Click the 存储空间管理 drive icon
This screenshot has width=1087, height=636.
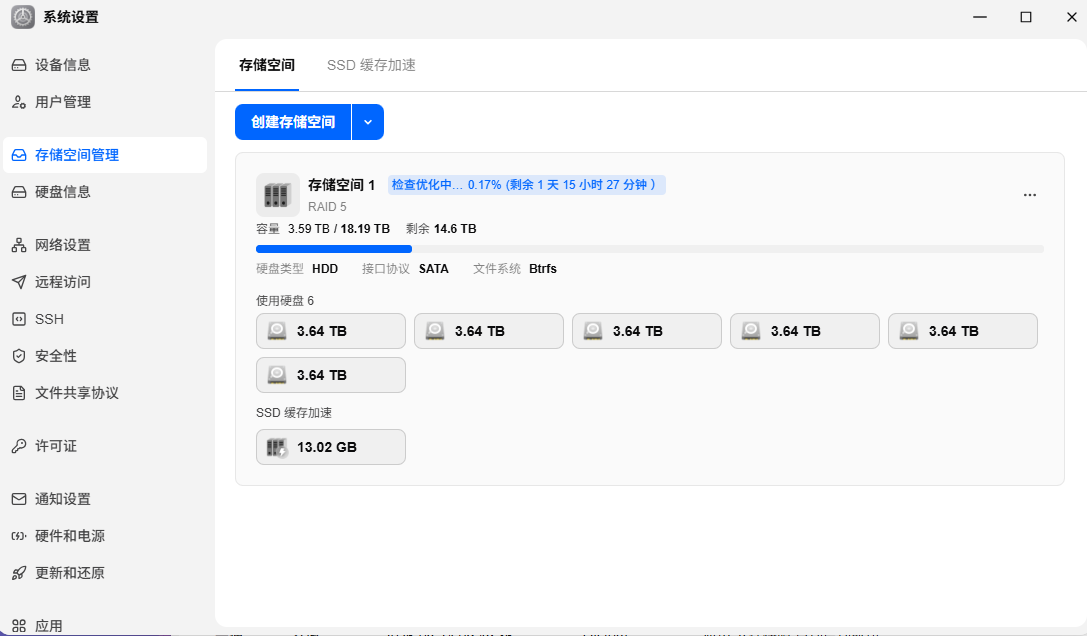19,155
